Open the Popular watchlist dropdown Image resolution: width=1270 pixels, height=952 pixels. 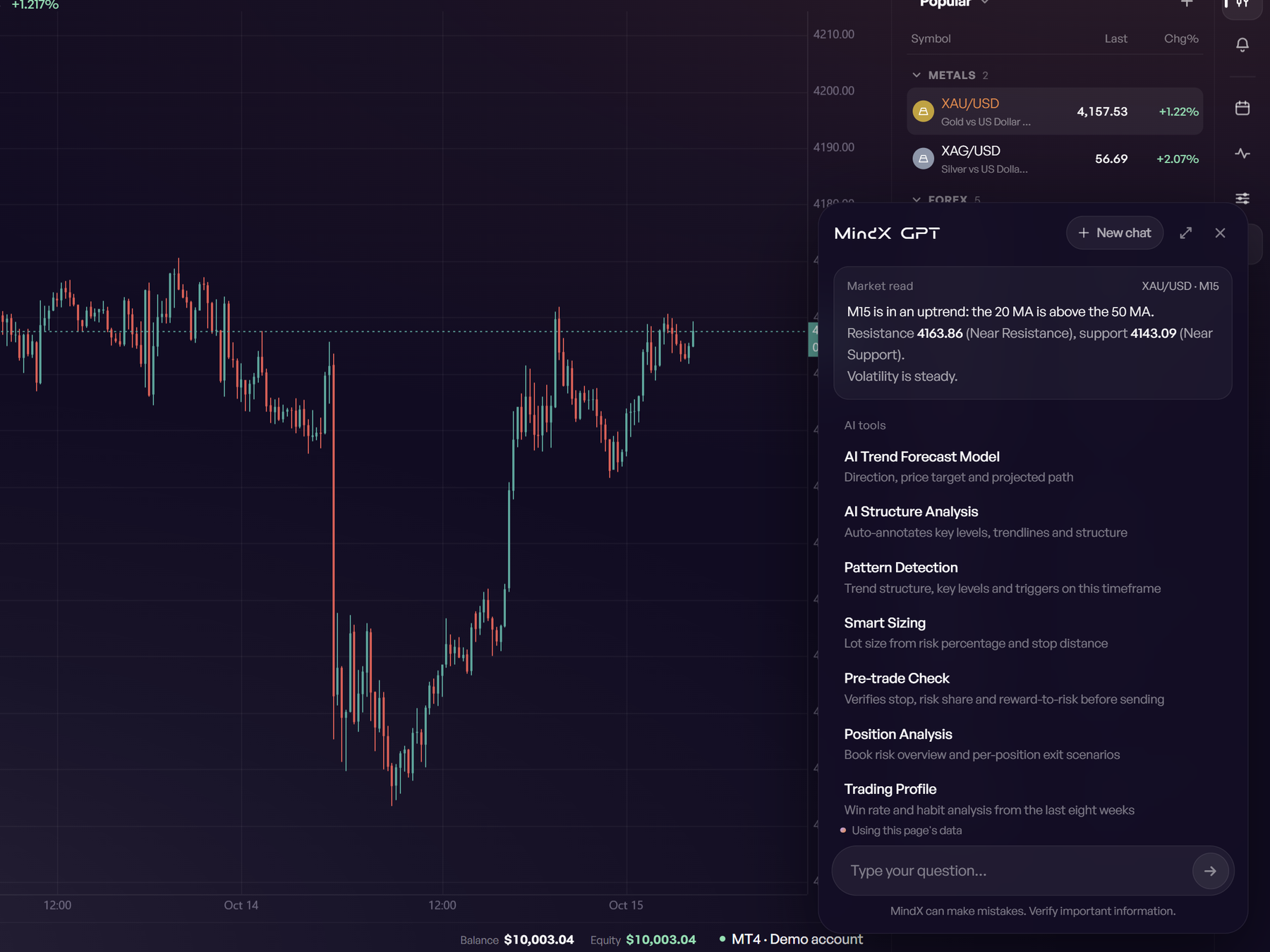[954, 4]
